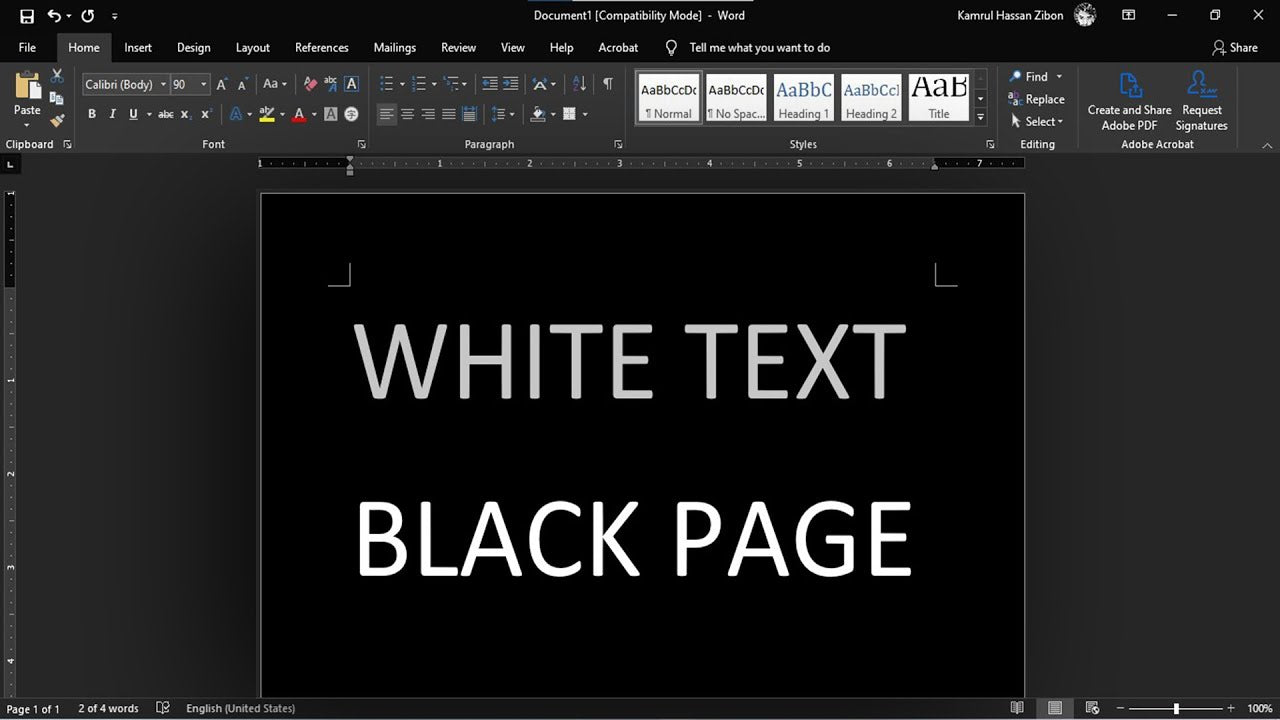Toggle Show/Hide paragraph marks

607,85
